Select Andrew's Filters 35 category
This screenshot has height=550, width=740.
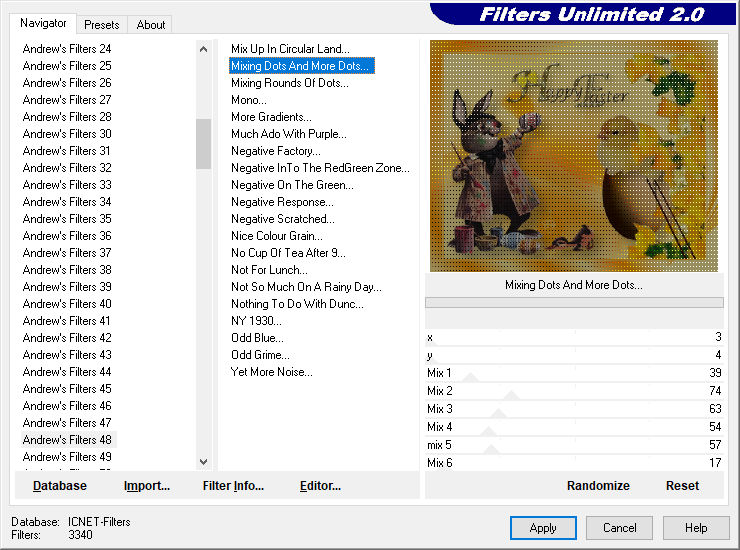[x=67, y=219]
